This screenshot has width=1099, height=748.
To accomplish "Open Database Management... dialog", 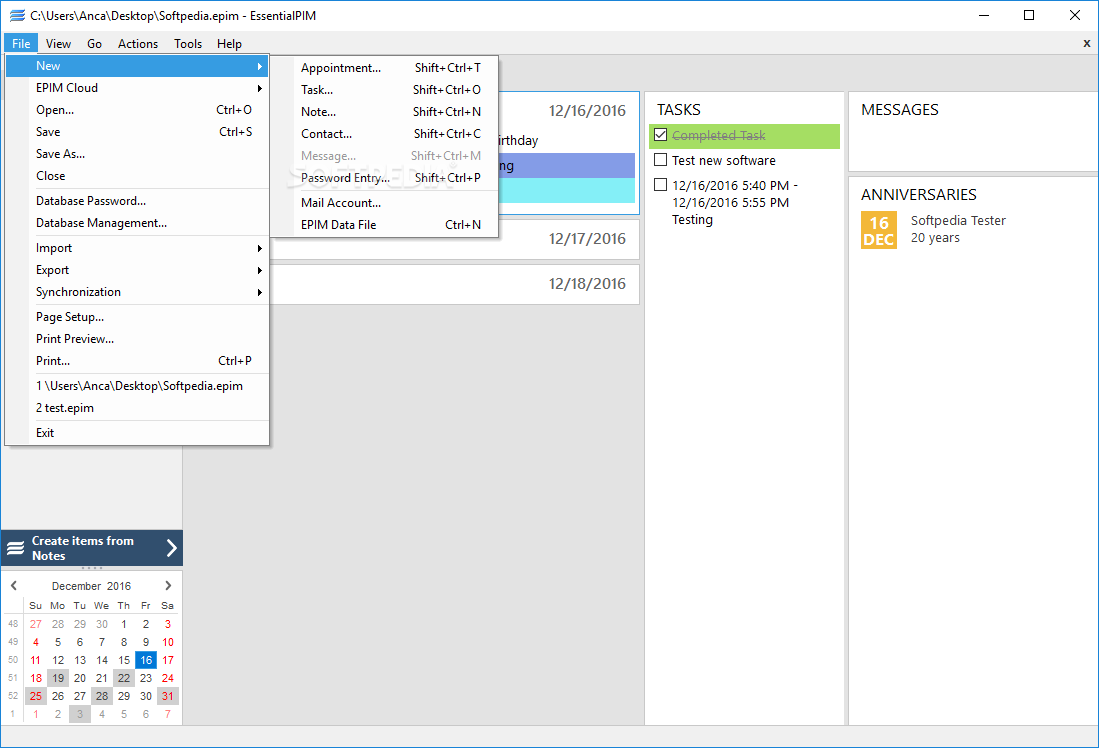I will (137, 223).
